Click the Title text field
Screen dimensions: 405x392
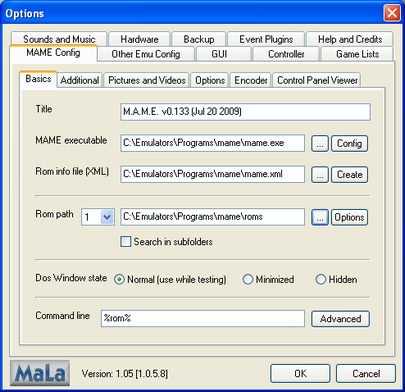(x=245, y=112)
